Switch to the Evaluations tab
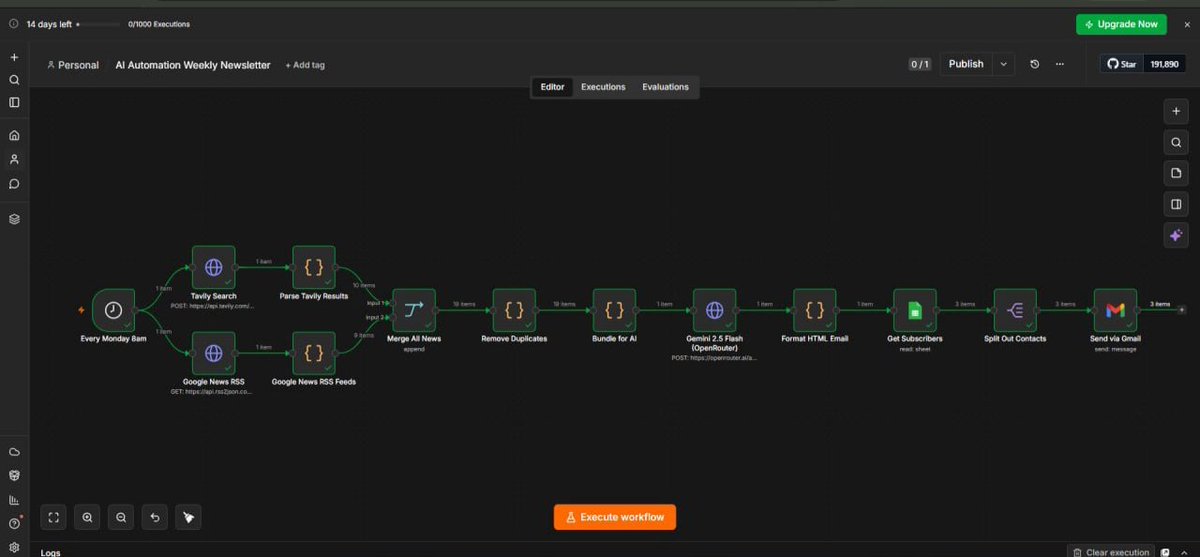1200x557 pixels. tap(665, 87)
